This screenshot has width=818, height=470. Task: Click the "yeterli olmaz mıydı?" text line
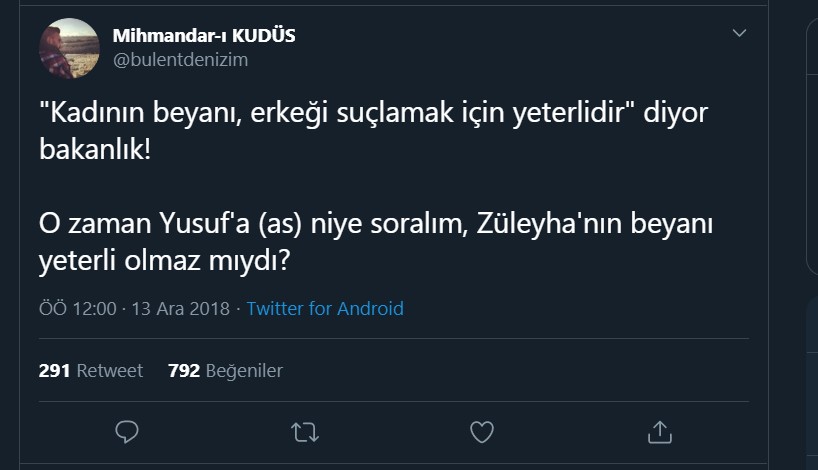pos(165,261)
